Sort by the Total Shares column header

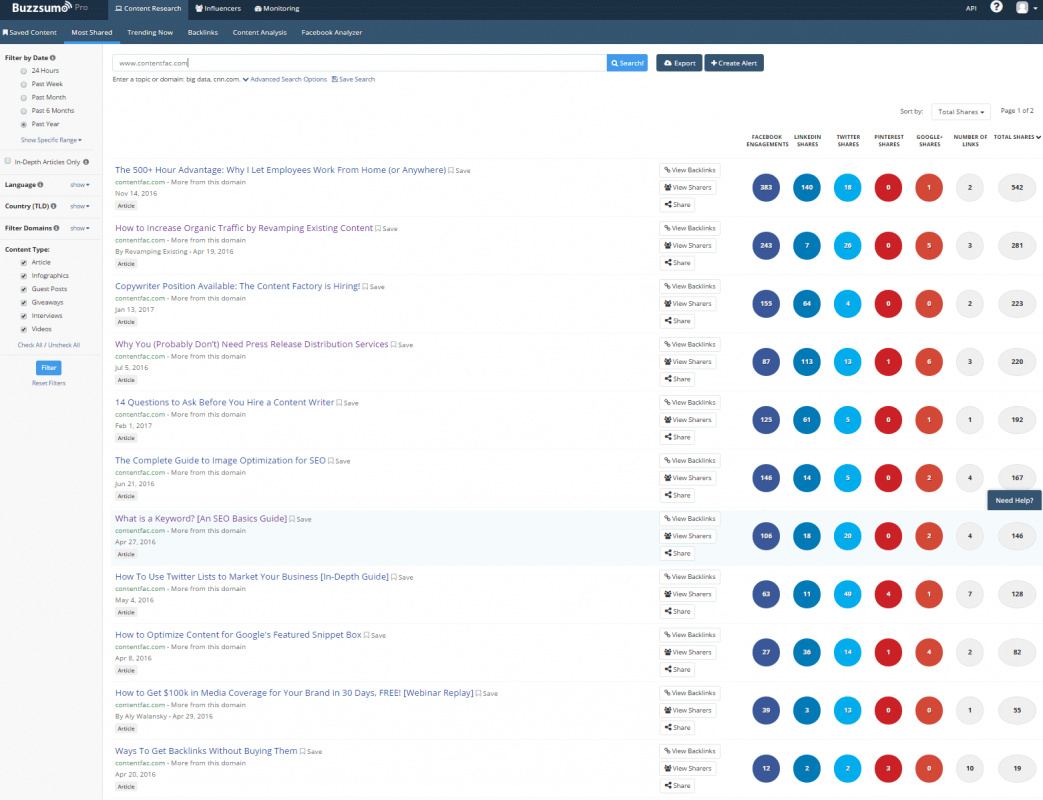(1017, 137)
